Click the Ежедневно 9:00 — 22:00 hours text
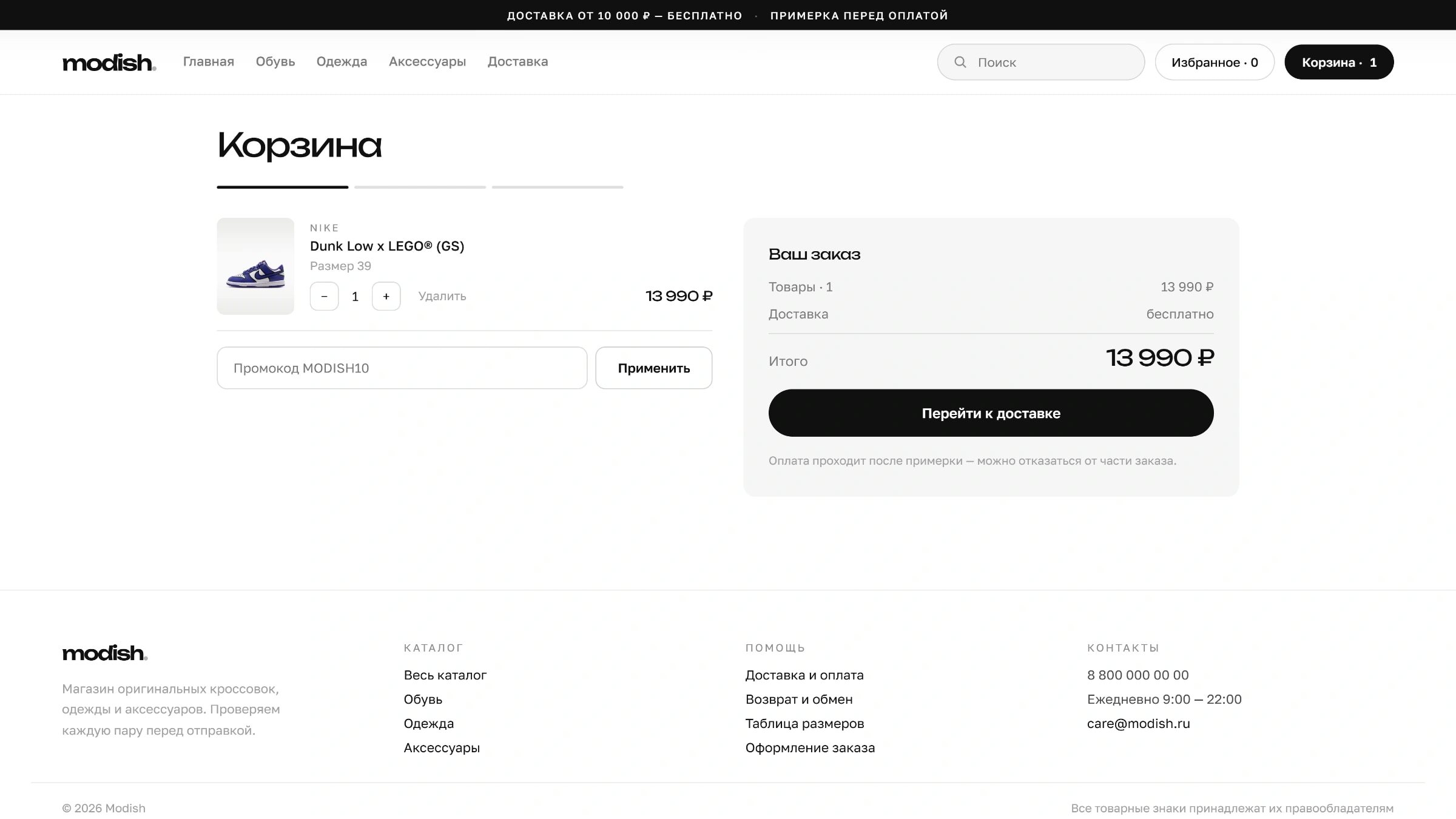Screen dimensions: 1456x819 (x=1164, y=699)
